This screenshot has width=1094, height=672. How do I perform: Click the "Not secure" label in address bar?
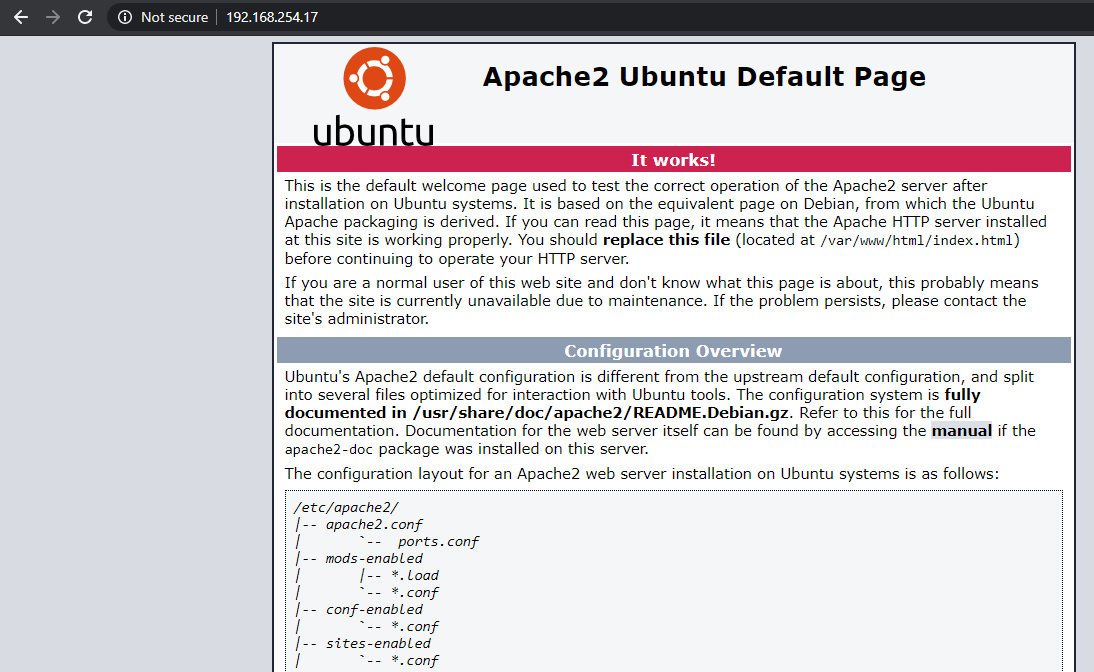174,17
